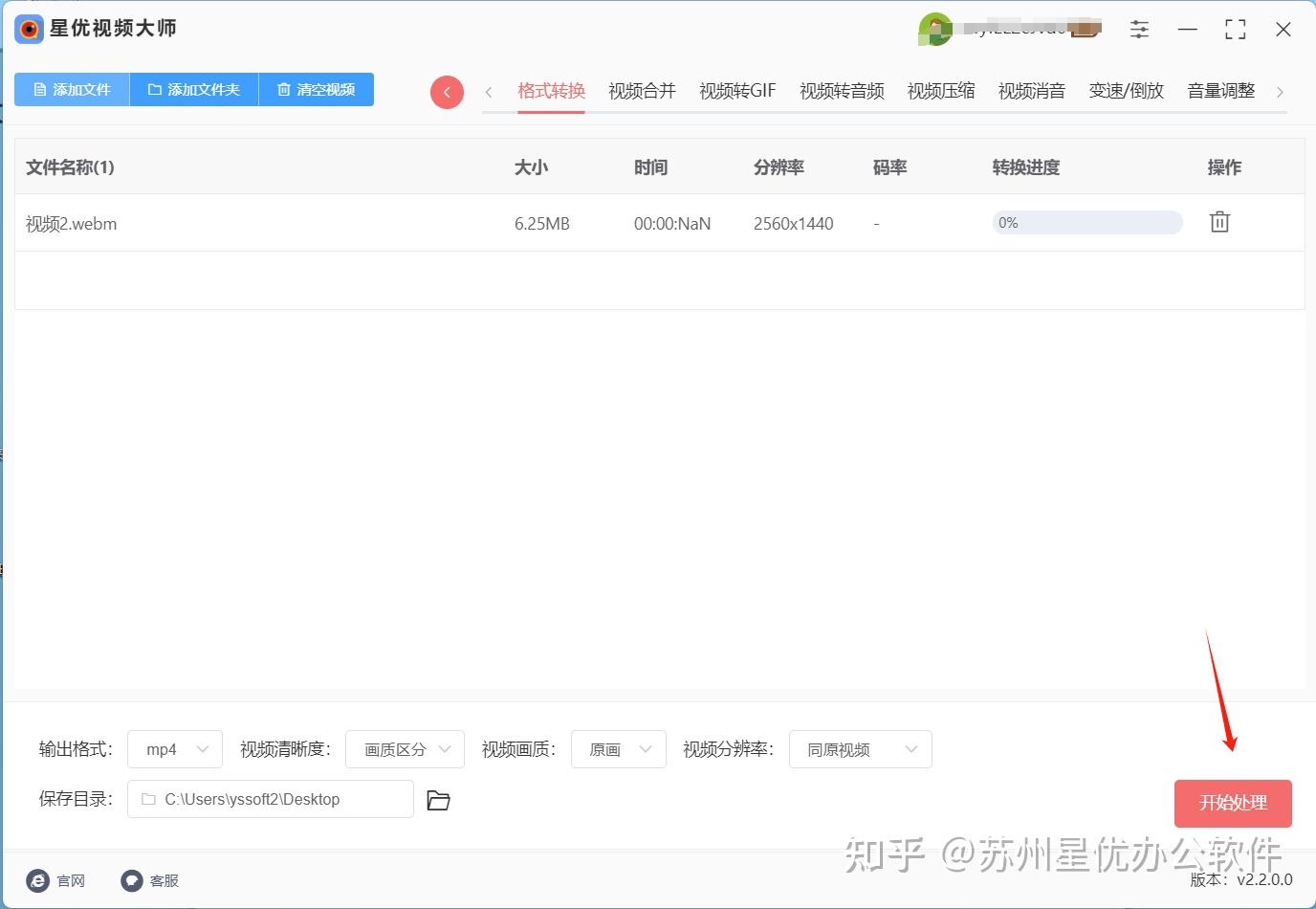Click the user avatar in title bar

coord(934,29)
